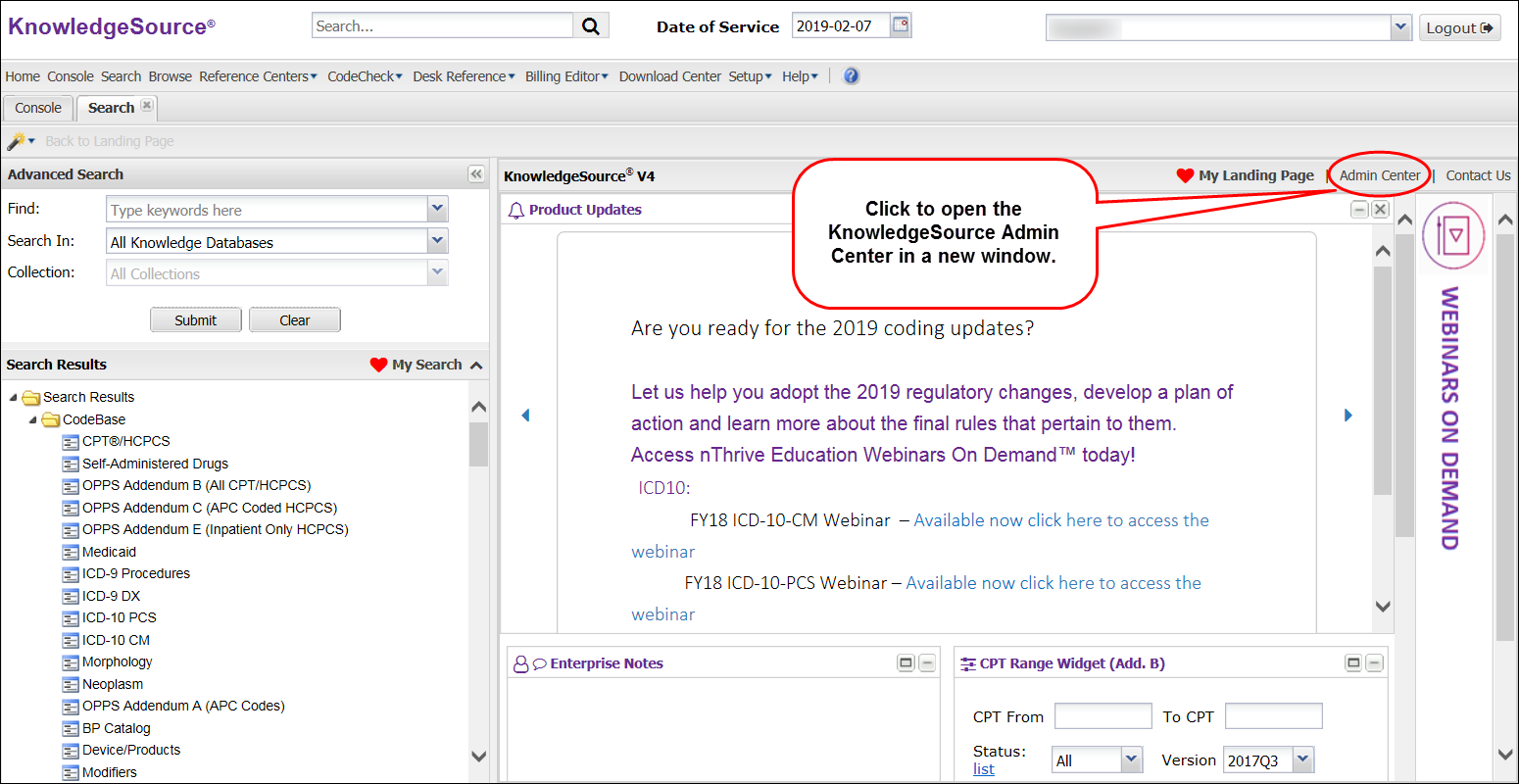The height and width of the screenshot is (784, 1519).
Task: Collapse the CodeBase tree folder
Action: tap(33, 419)
